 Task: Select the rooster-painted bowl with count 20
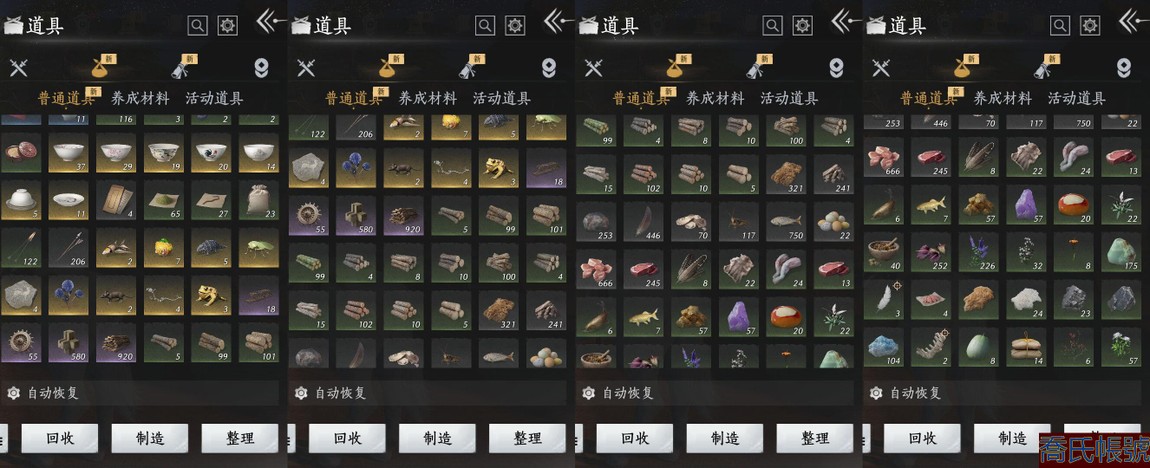click(211, 153)
